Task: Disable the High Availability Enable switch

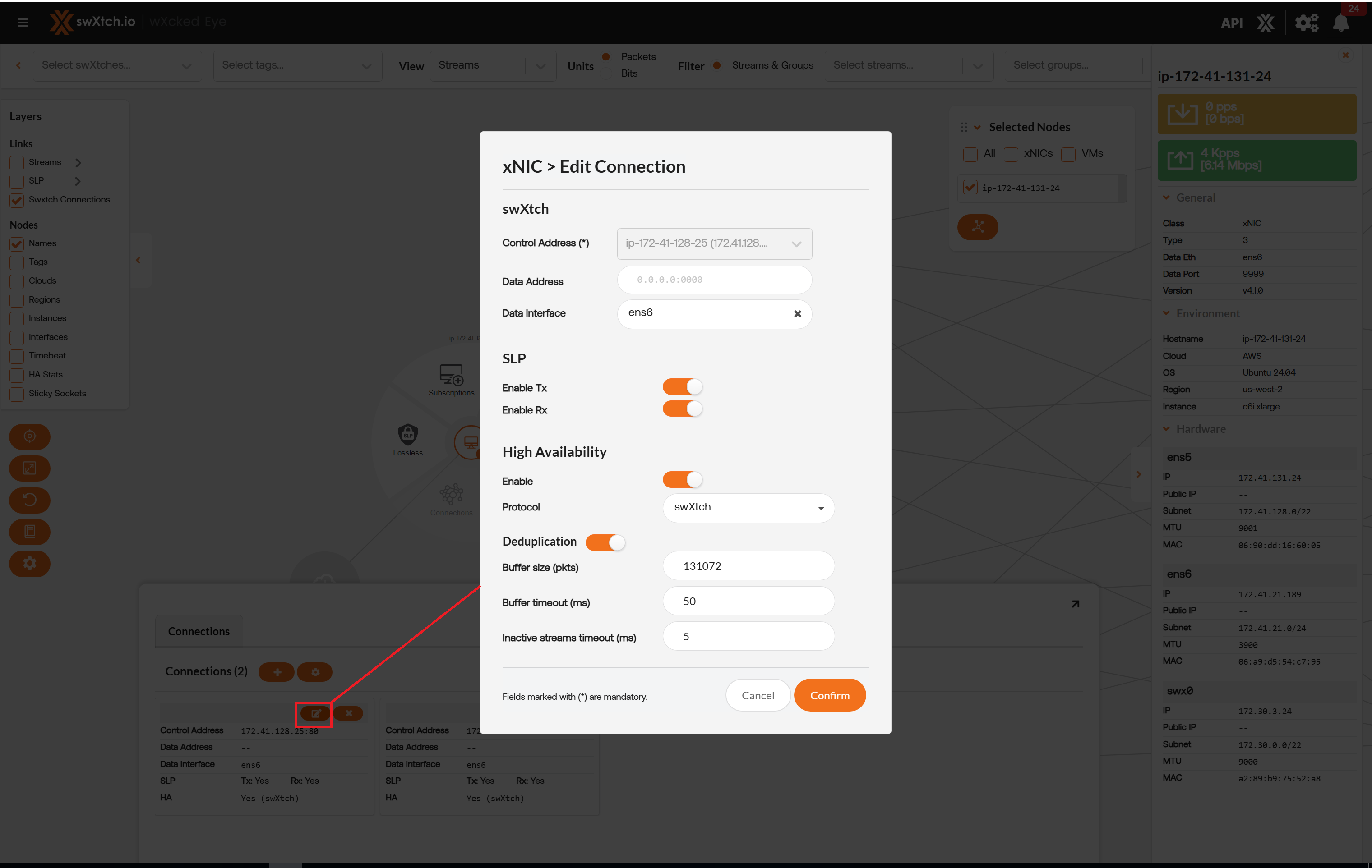Action: point(682,480)
